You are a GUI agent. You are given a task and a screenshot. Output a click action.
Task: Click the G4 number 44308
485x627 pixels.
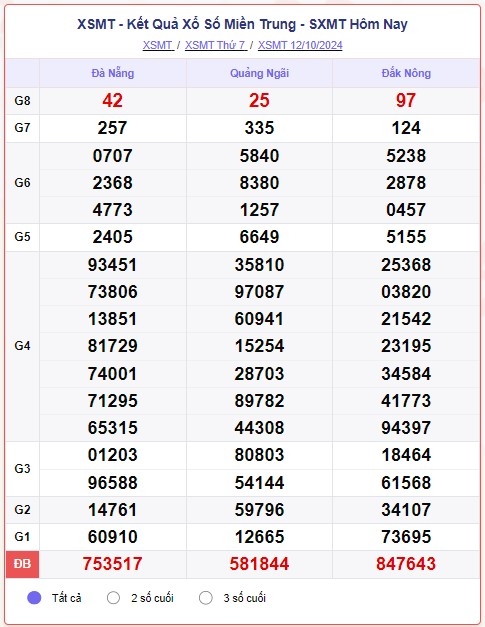(259, 428)
